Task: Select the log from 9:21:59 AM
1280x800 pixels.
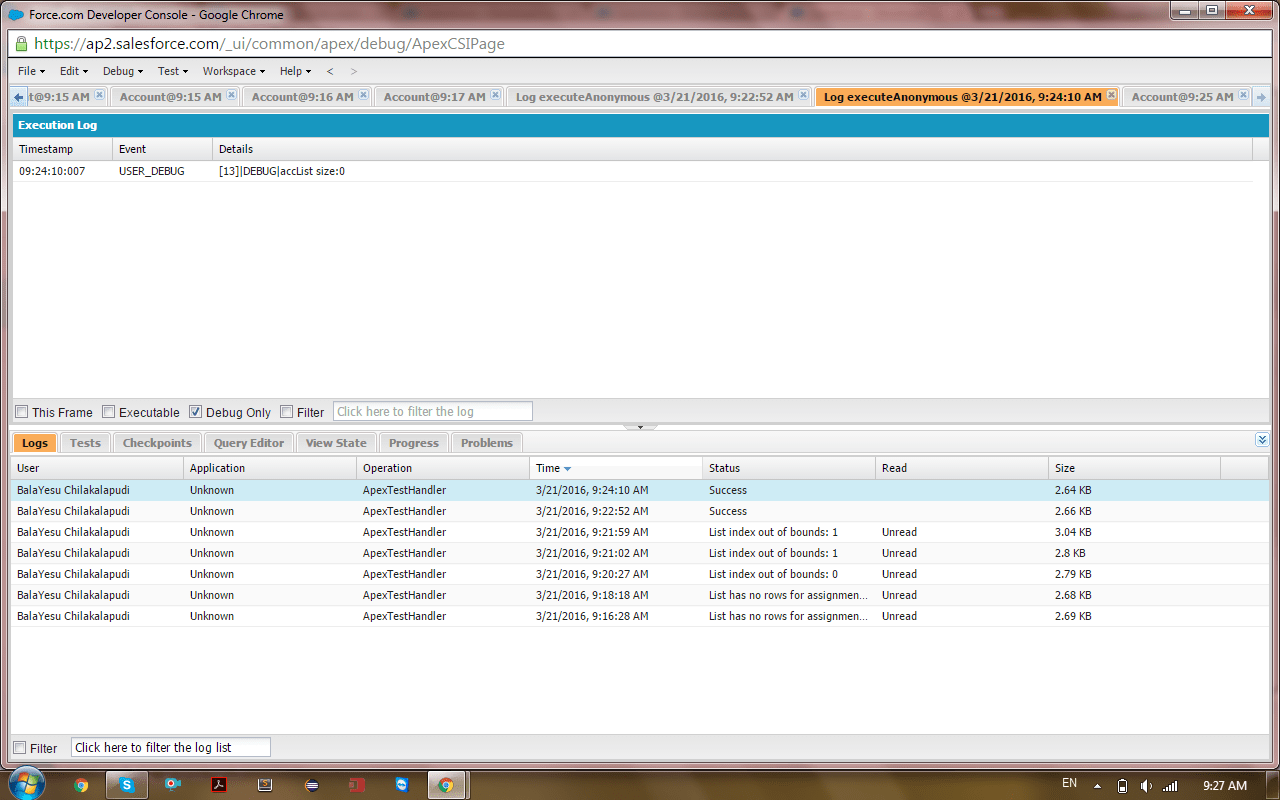Action: pos(640,532)
